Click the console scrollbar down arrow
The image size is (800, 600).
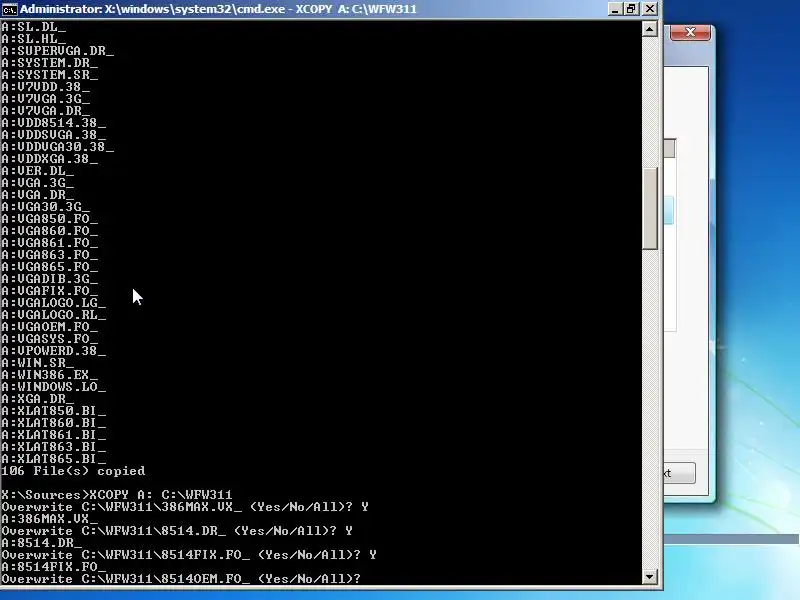pyautogui.click(x=649, y=577)
